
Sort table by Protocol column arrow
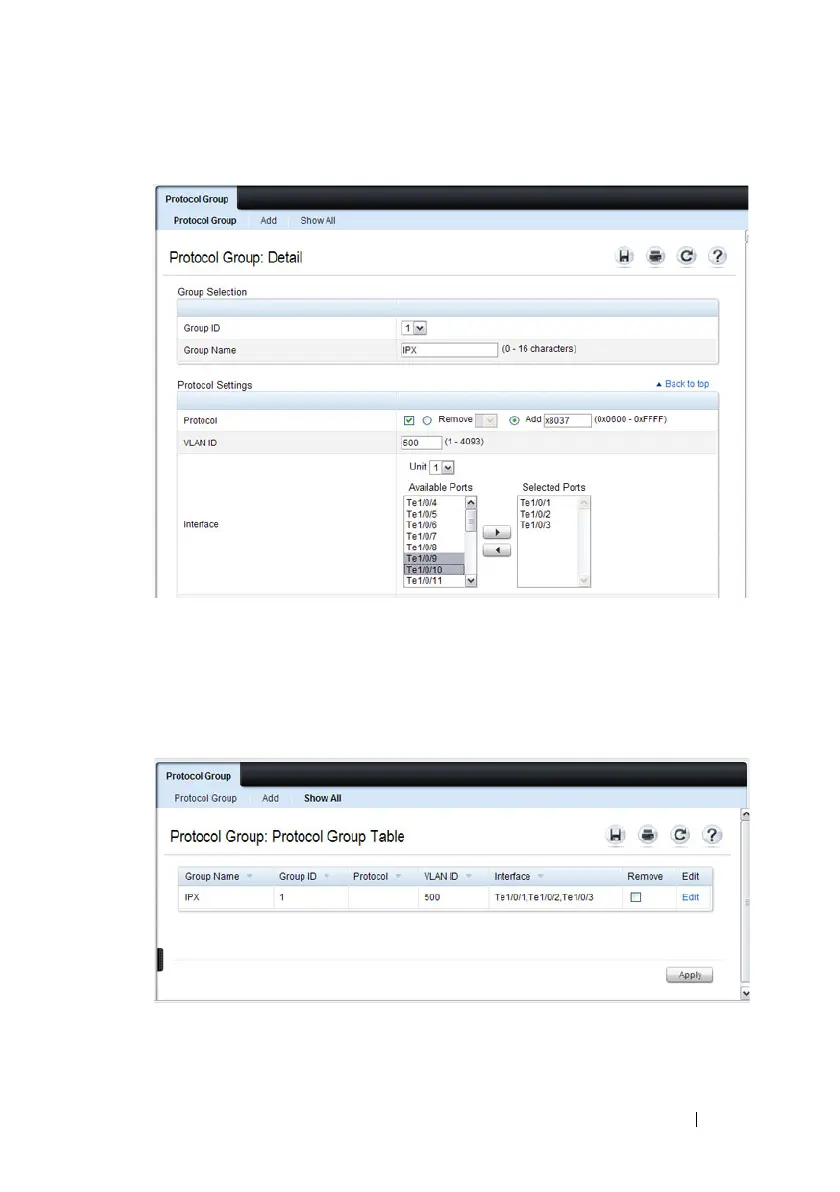(398, 877)
